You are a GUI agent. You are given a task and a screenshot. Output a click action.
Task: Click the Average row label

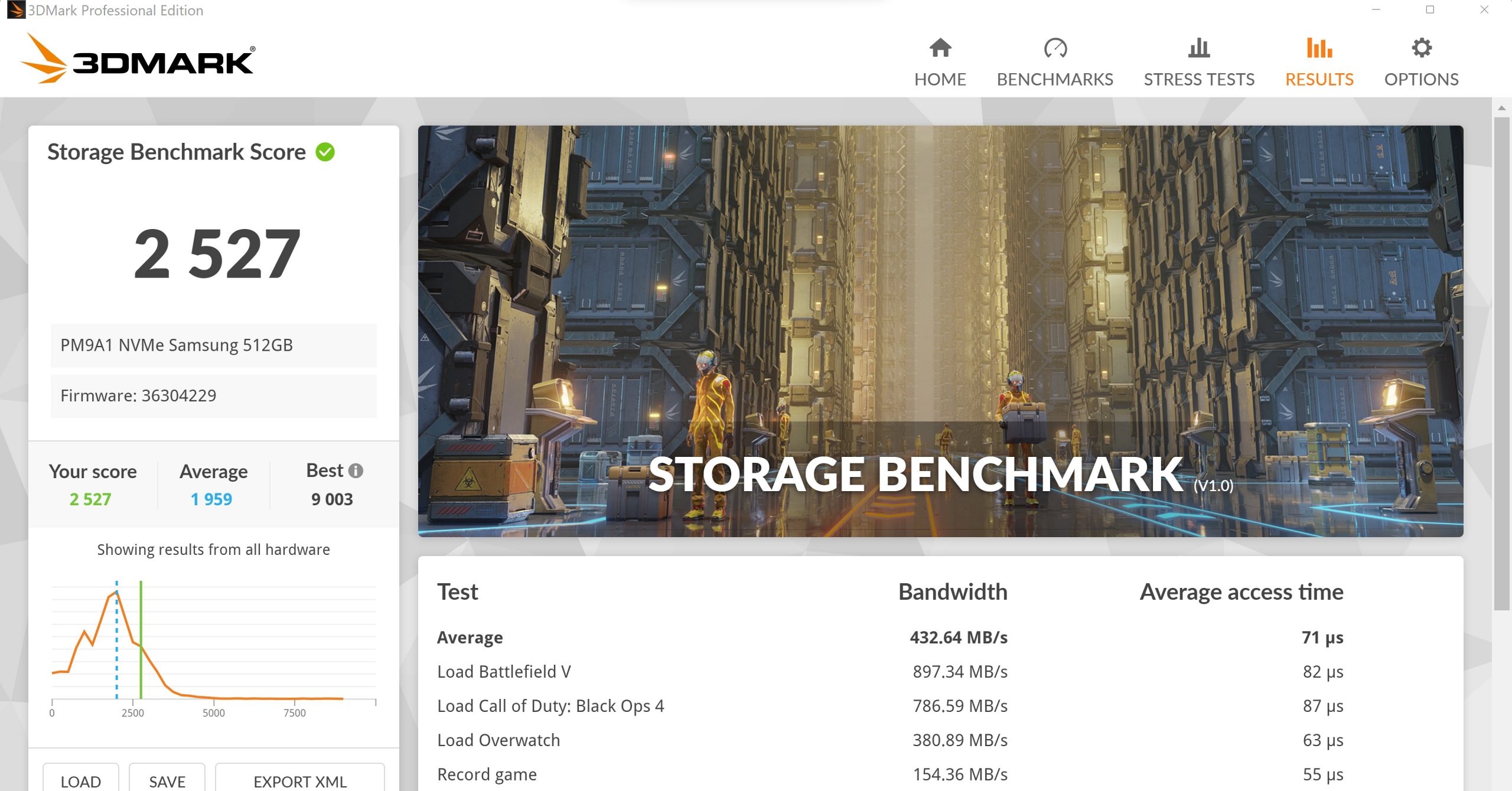(x=470, y=638)
